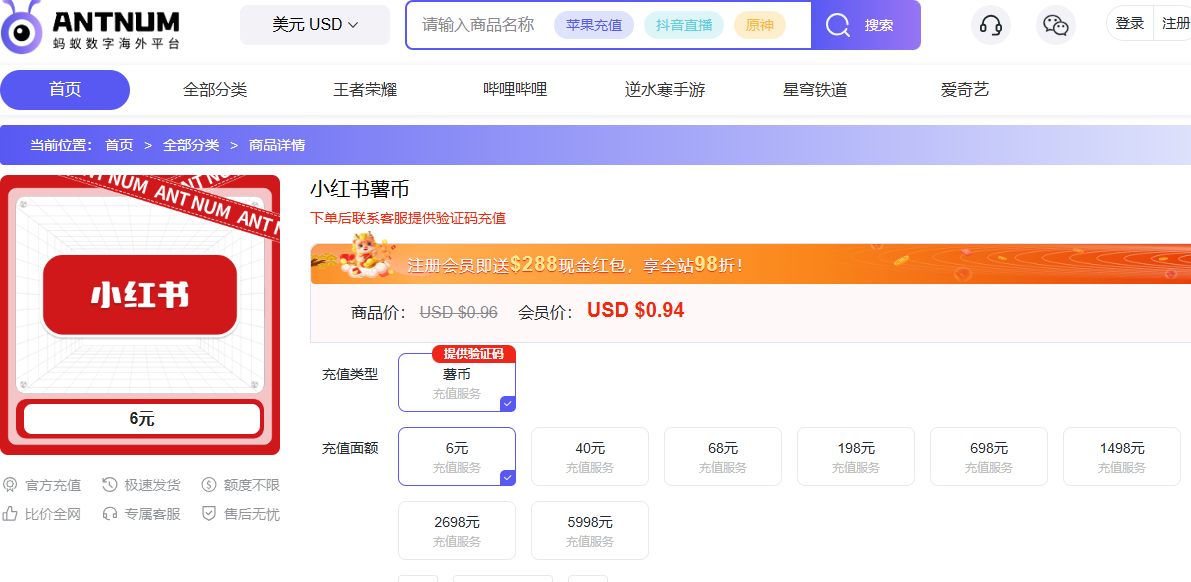Click the 小红书薯币 product title
The width and height of the screenshot is (1191, 582).
360,189
